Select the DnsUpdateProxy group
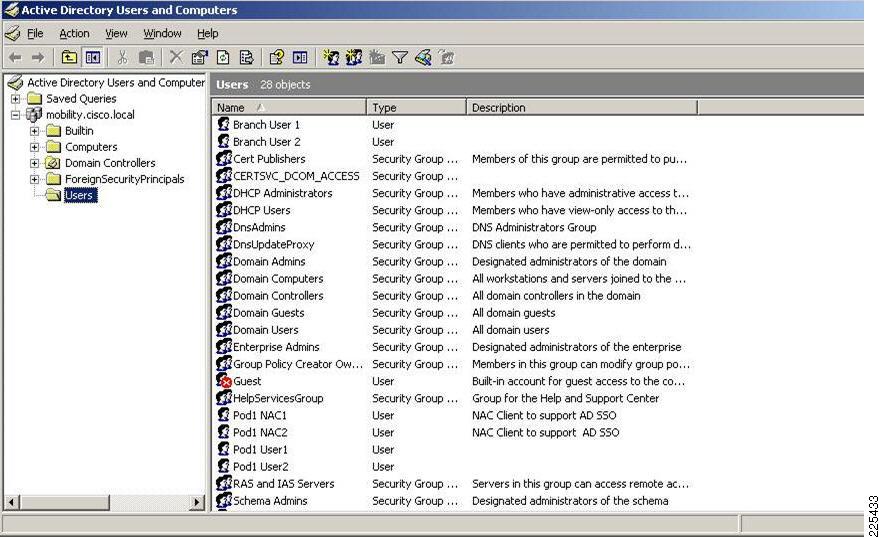Screen dimensions: 879x537 click(x=274, y=244)
